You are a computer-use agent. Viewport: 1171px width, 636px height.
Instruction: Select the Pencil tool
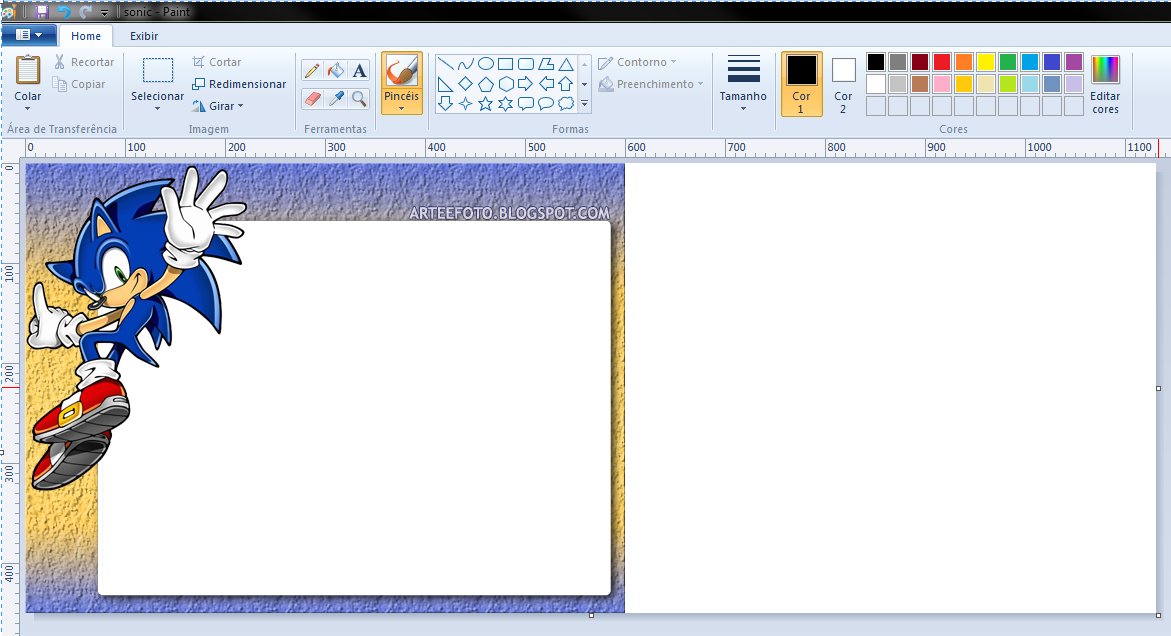click(311, 70)
